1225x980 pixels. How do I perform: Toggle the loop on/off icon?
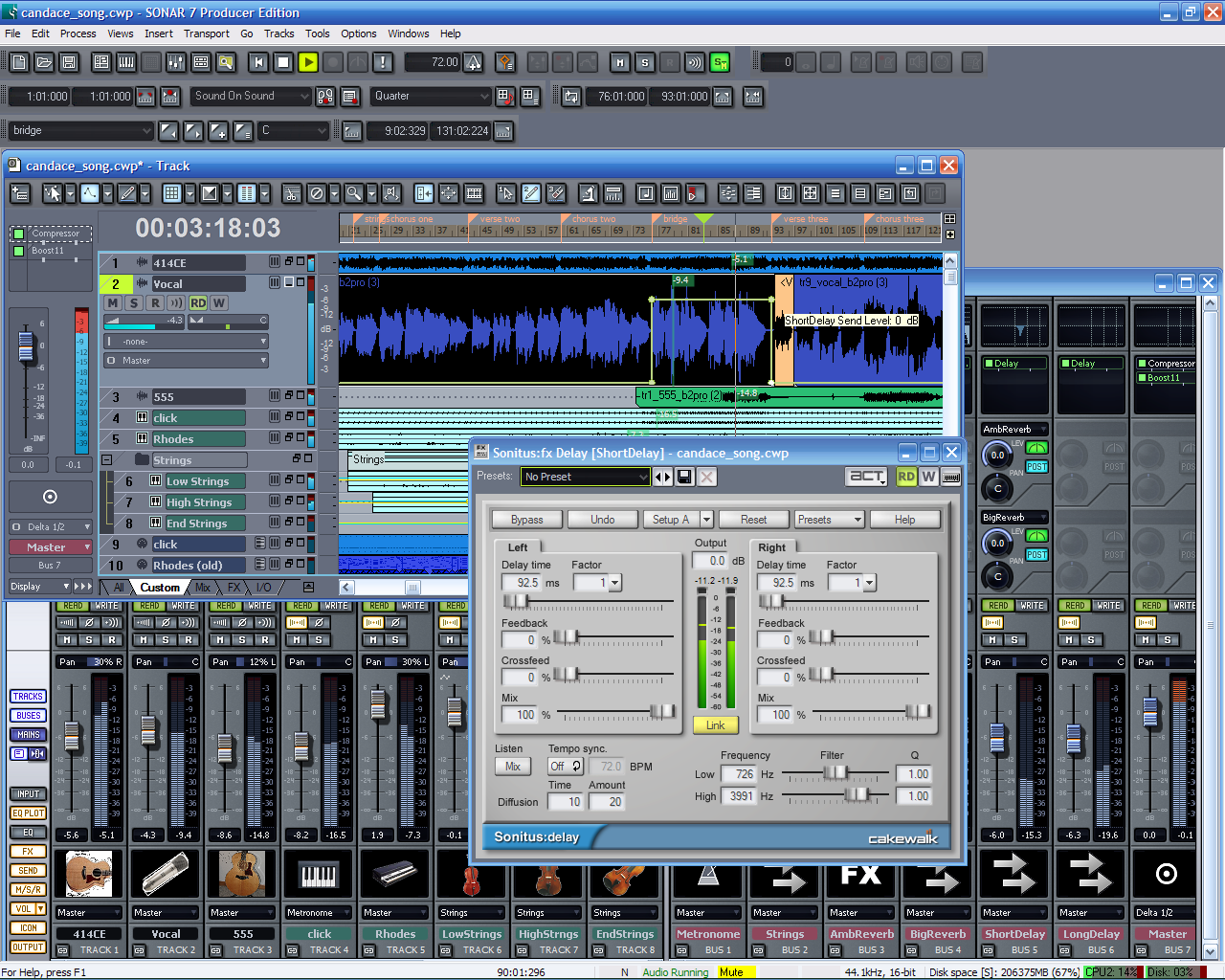[571, 97]
